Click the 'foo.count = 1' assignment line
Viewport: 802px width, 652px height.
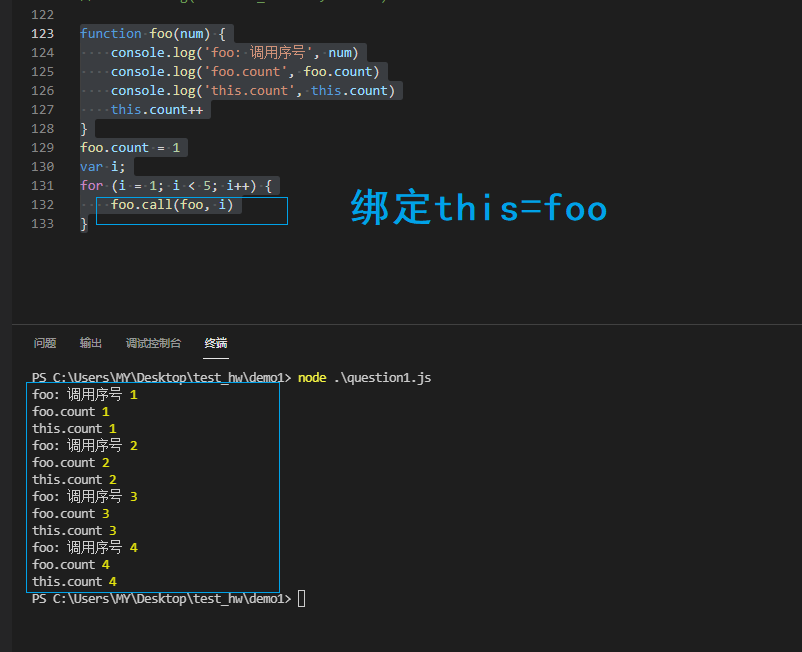(x=130, y=148)
